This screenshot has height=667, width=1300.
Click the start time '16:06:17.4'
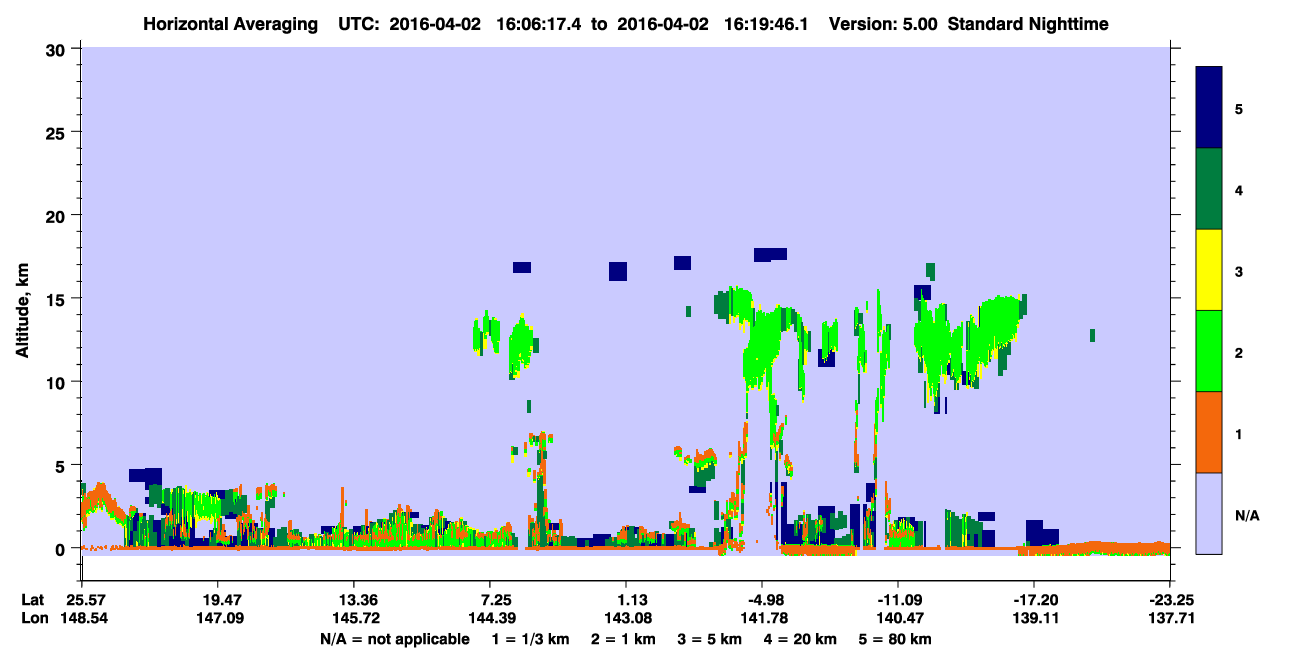tap(536, 24)
